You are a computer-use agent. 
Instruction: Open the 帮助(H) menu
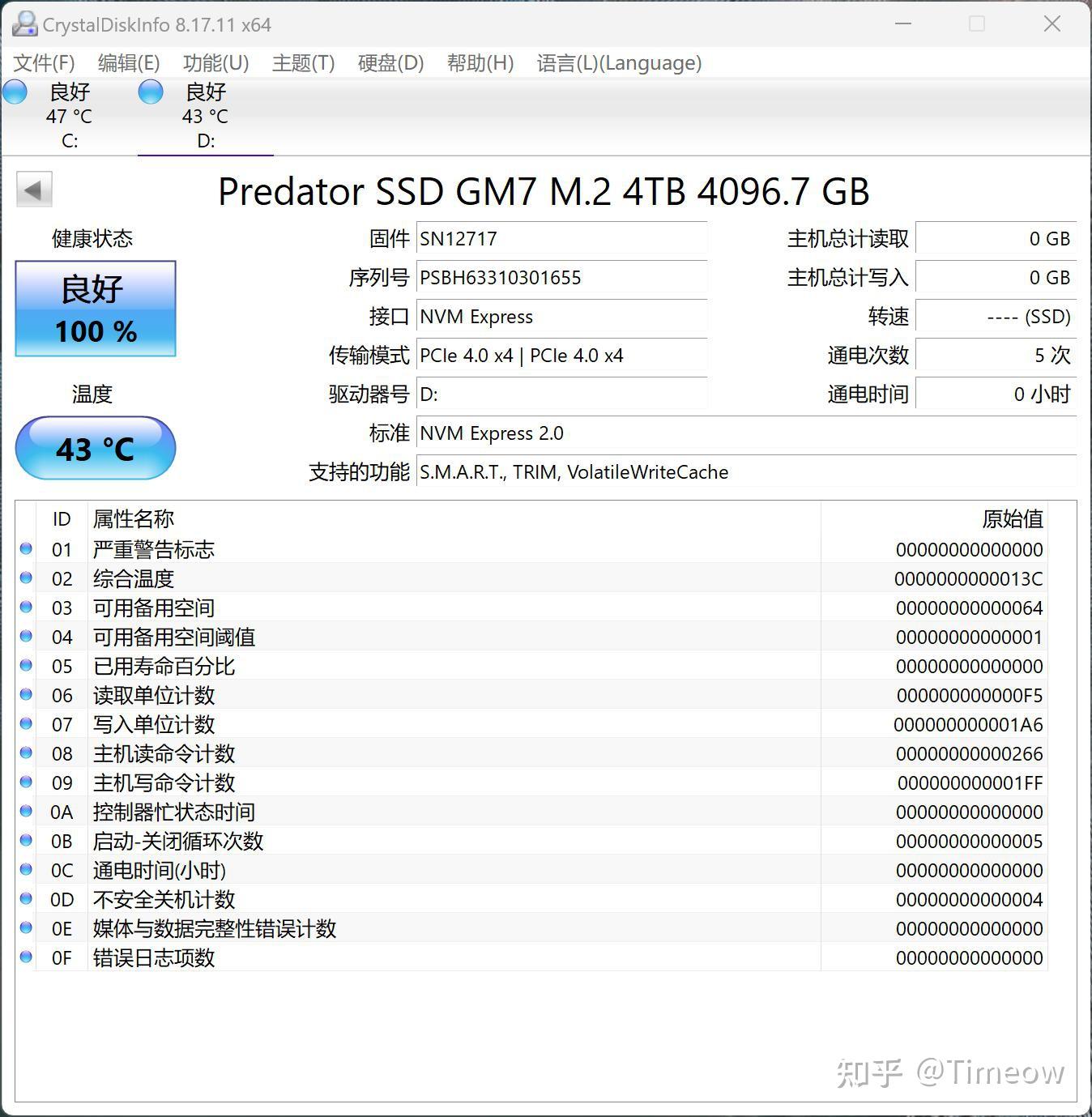480,63
